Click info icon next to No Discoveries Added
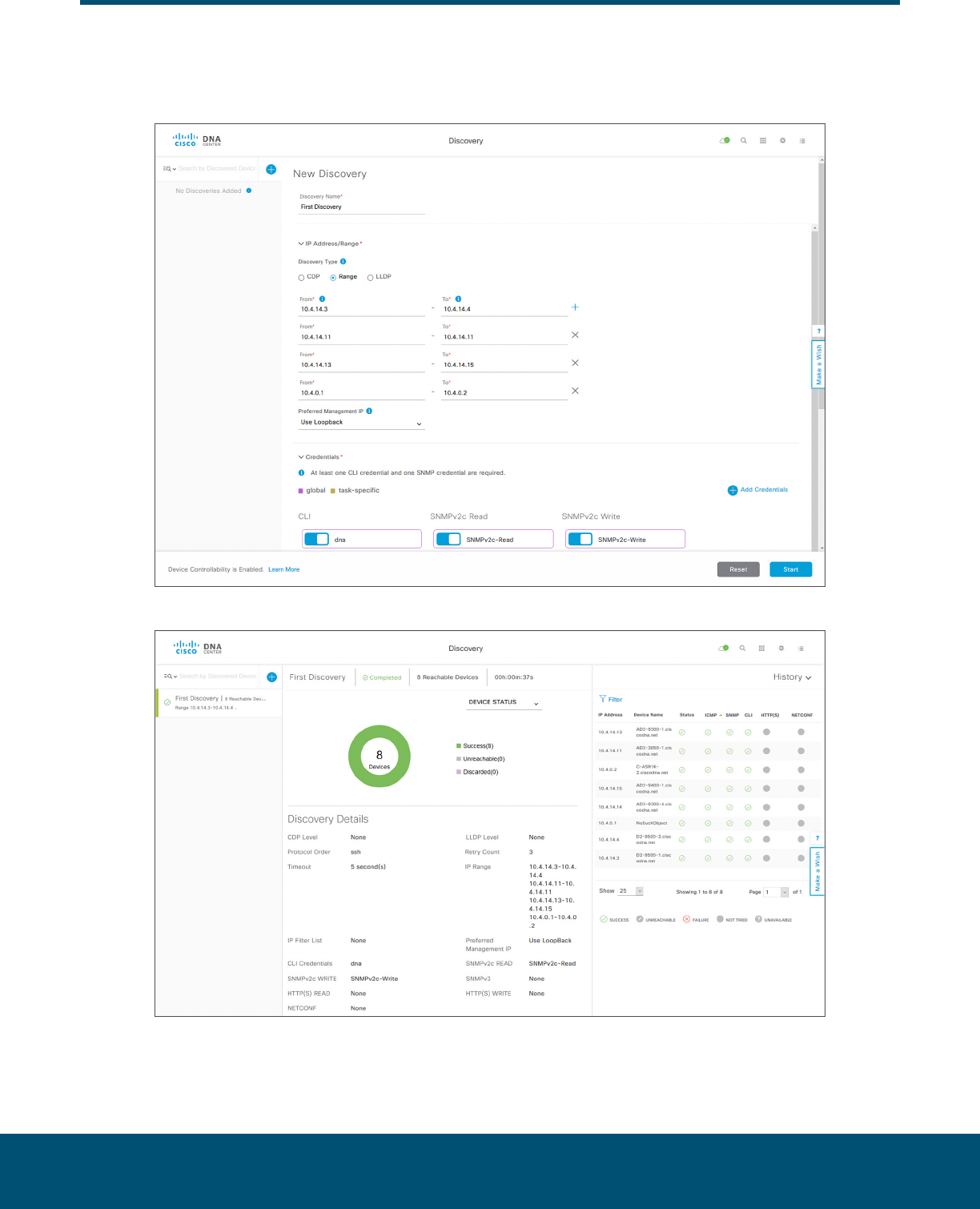Screen dimensions: 980x1209 coord(249,191)
